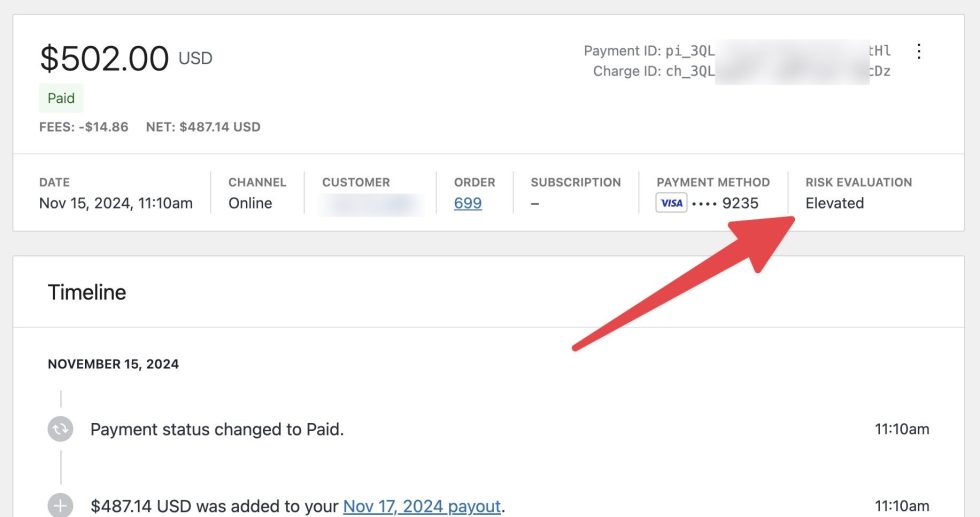Click the November 15, 2024 timeline date header
Image resolution: width=980 pixels, height=517 pixels.
pos(113,364)
